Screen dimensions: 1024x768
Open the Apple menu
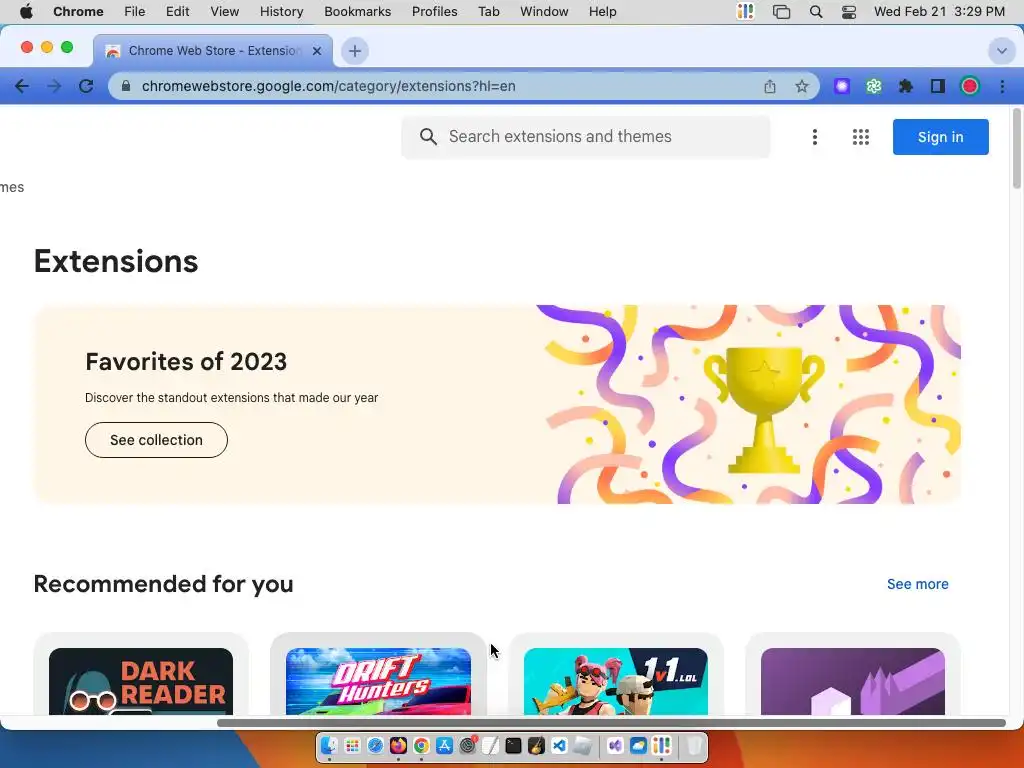coord(26,12)
